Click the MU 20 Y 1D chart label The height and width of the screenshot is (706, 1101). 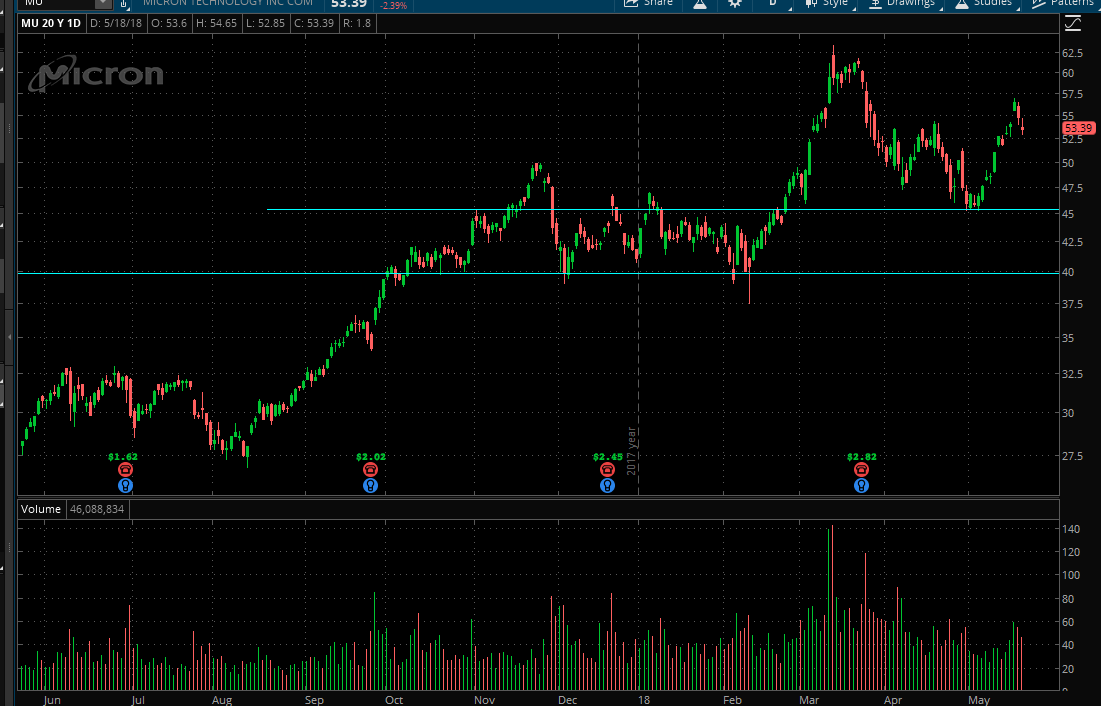(51, 23)
